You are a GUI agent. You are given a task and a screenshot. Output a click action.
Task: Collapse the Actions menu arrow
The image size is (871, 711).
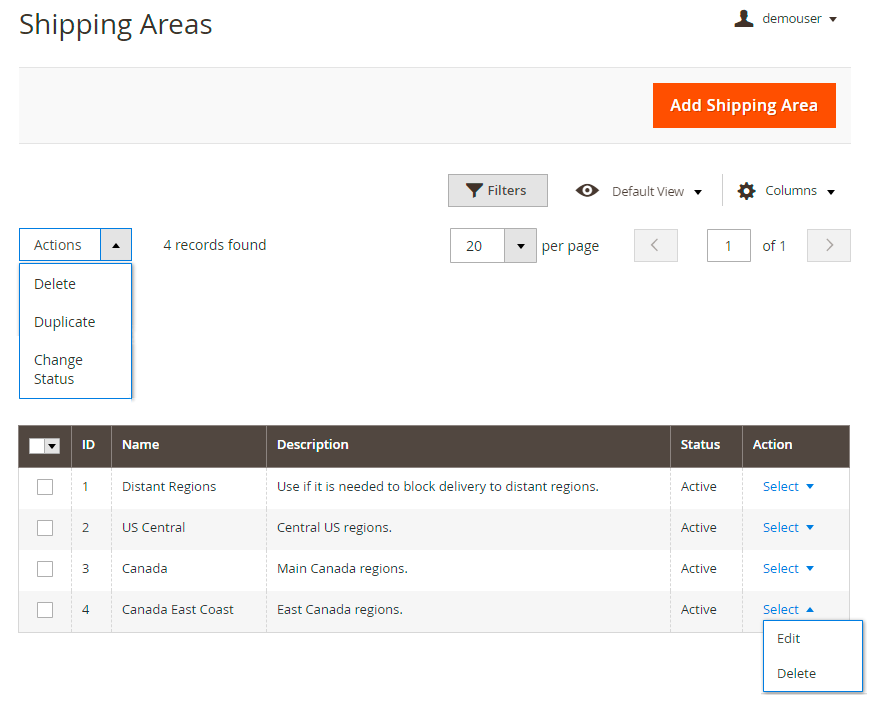coord(116,245)
